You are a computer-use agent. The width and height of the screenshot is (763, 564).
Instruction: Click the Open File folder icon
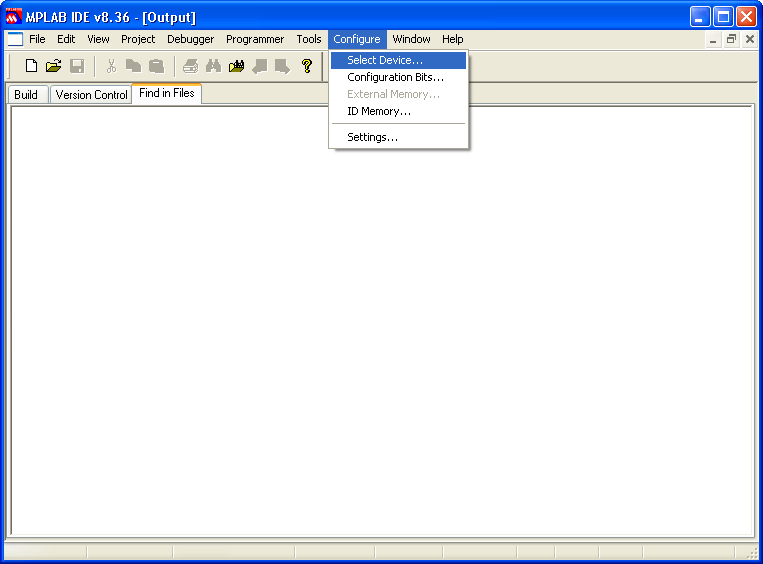coord(54,66)
